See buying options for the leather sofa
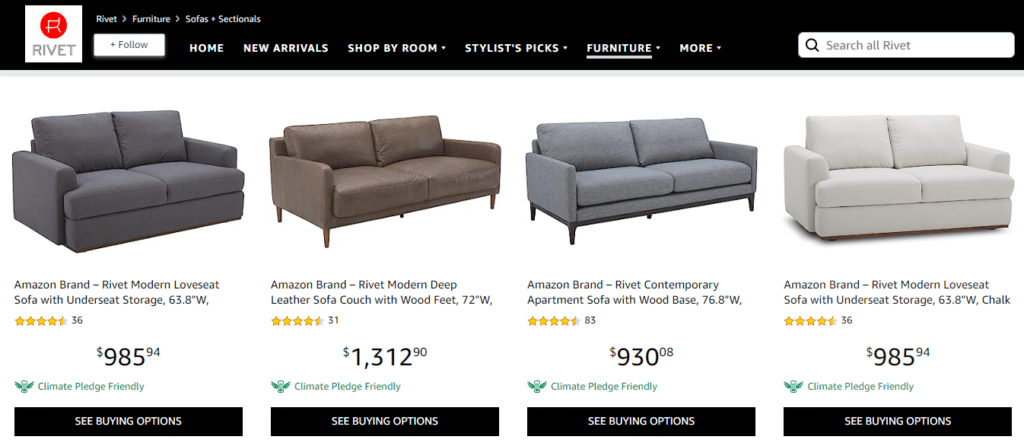The height and width of the screenshot is (446, 1024). [385, 421]
